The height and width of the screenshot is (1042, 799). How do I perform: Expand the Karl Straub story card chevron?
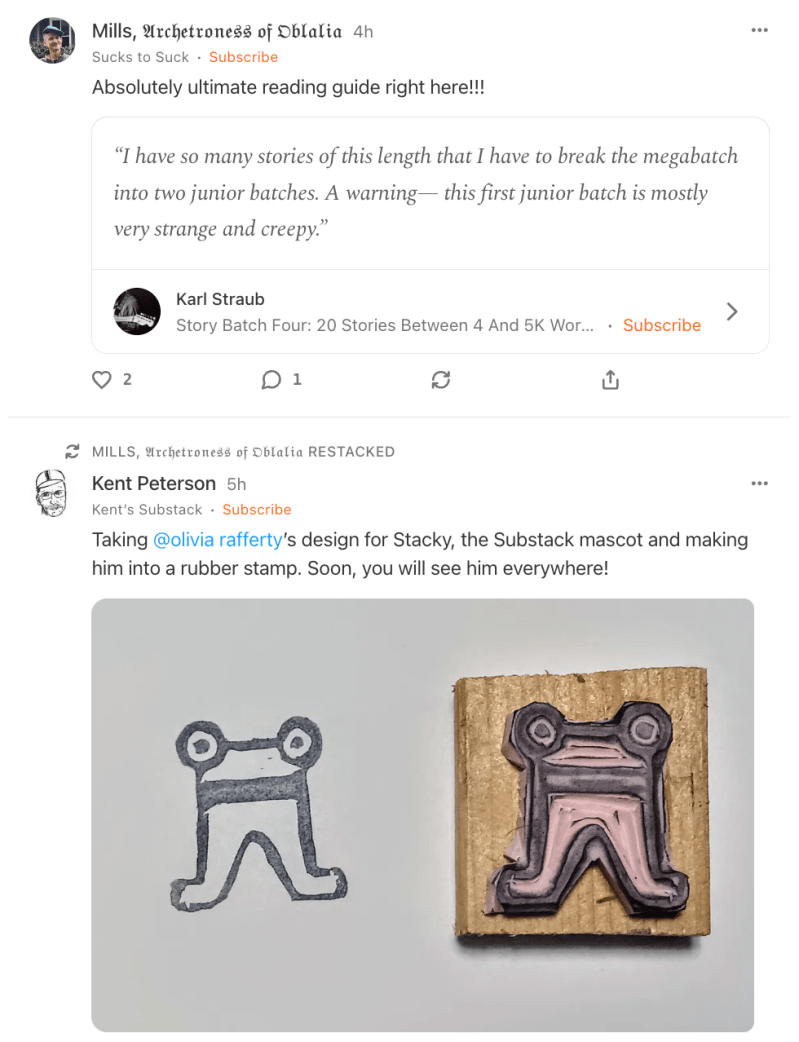[x=732, y=311]
